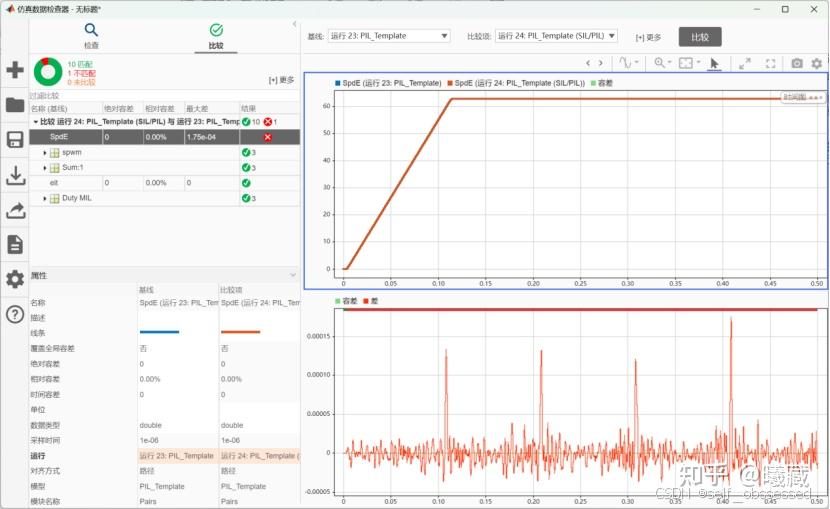Open the report document icon in sidebar
Screen dimensions: 830x509
tap(15, 244)
